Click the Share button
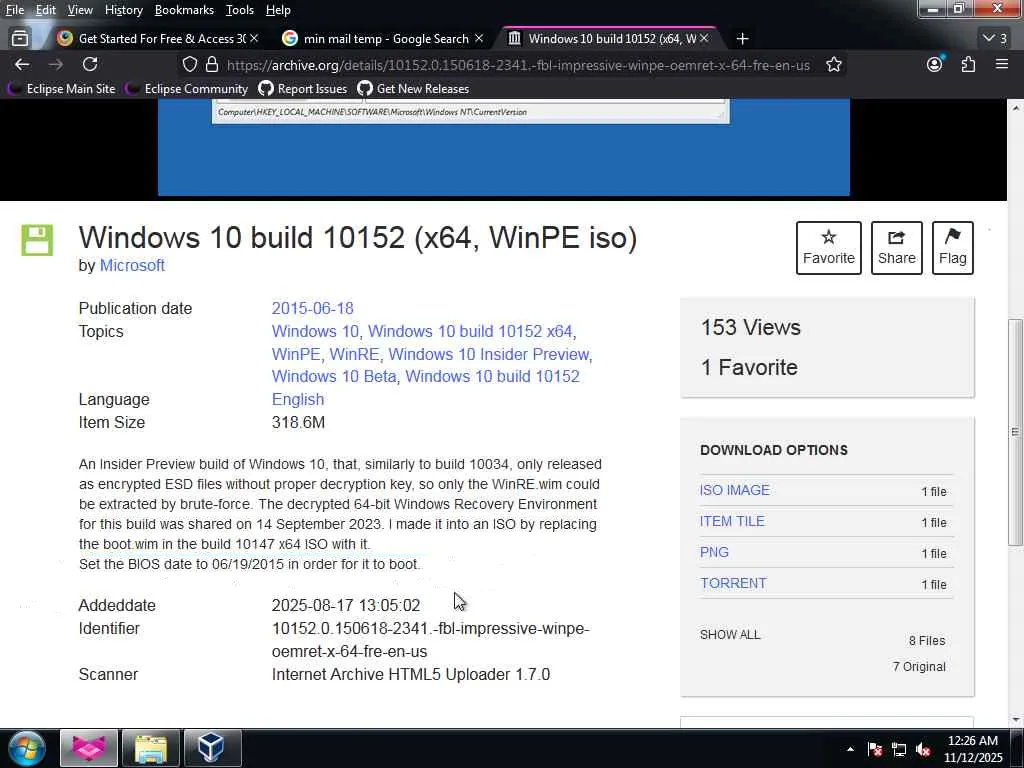Viewport: 1024px width, 768px height. point(897,248)
